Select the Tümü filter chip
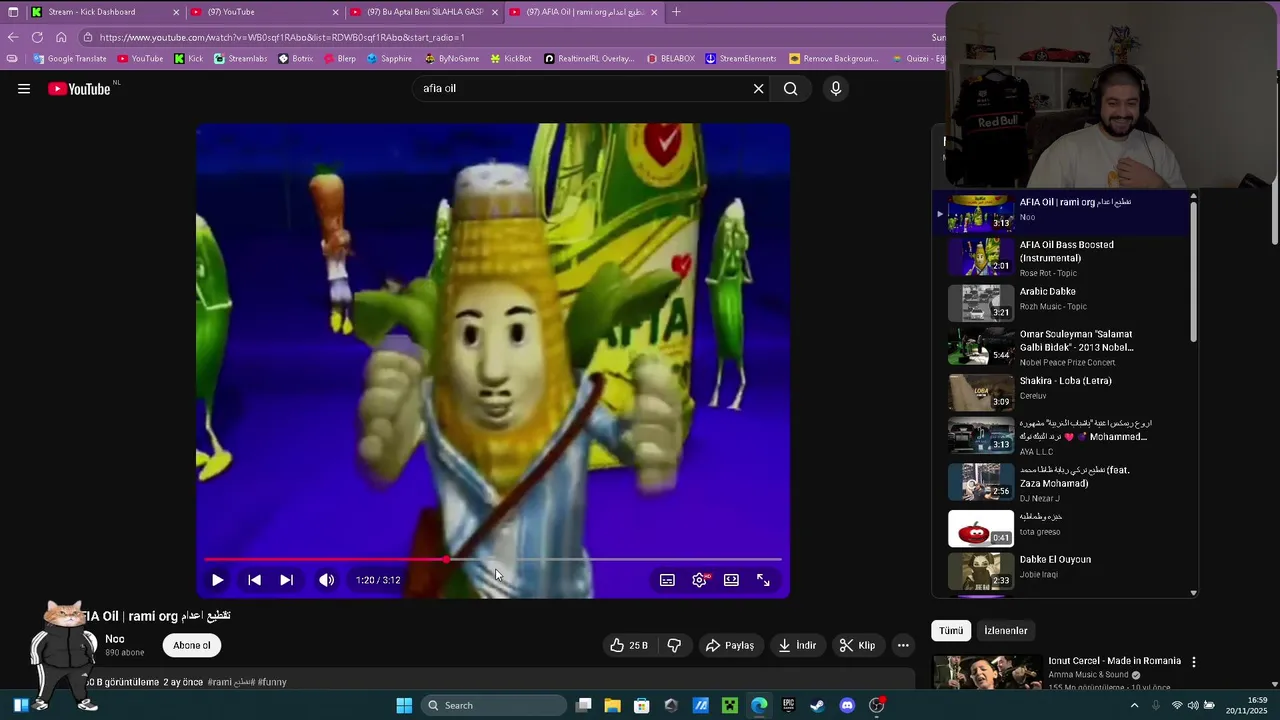 [x=951, y=631]
